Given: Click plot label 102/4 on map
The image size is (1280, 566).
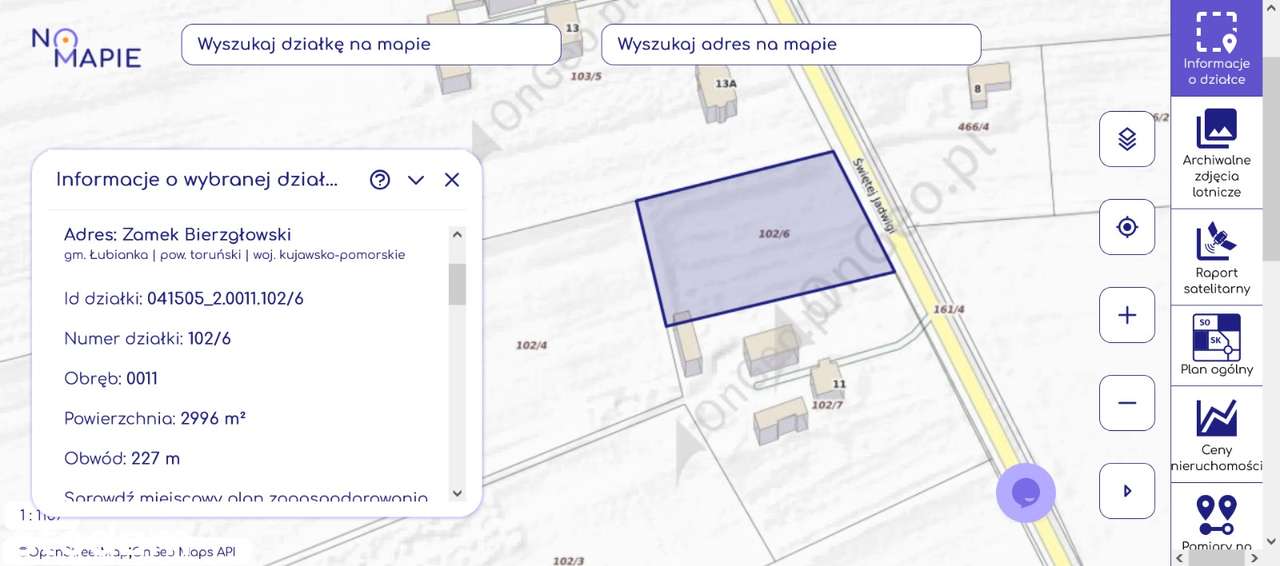Looking at the screenshot, I should pos(531,345).
